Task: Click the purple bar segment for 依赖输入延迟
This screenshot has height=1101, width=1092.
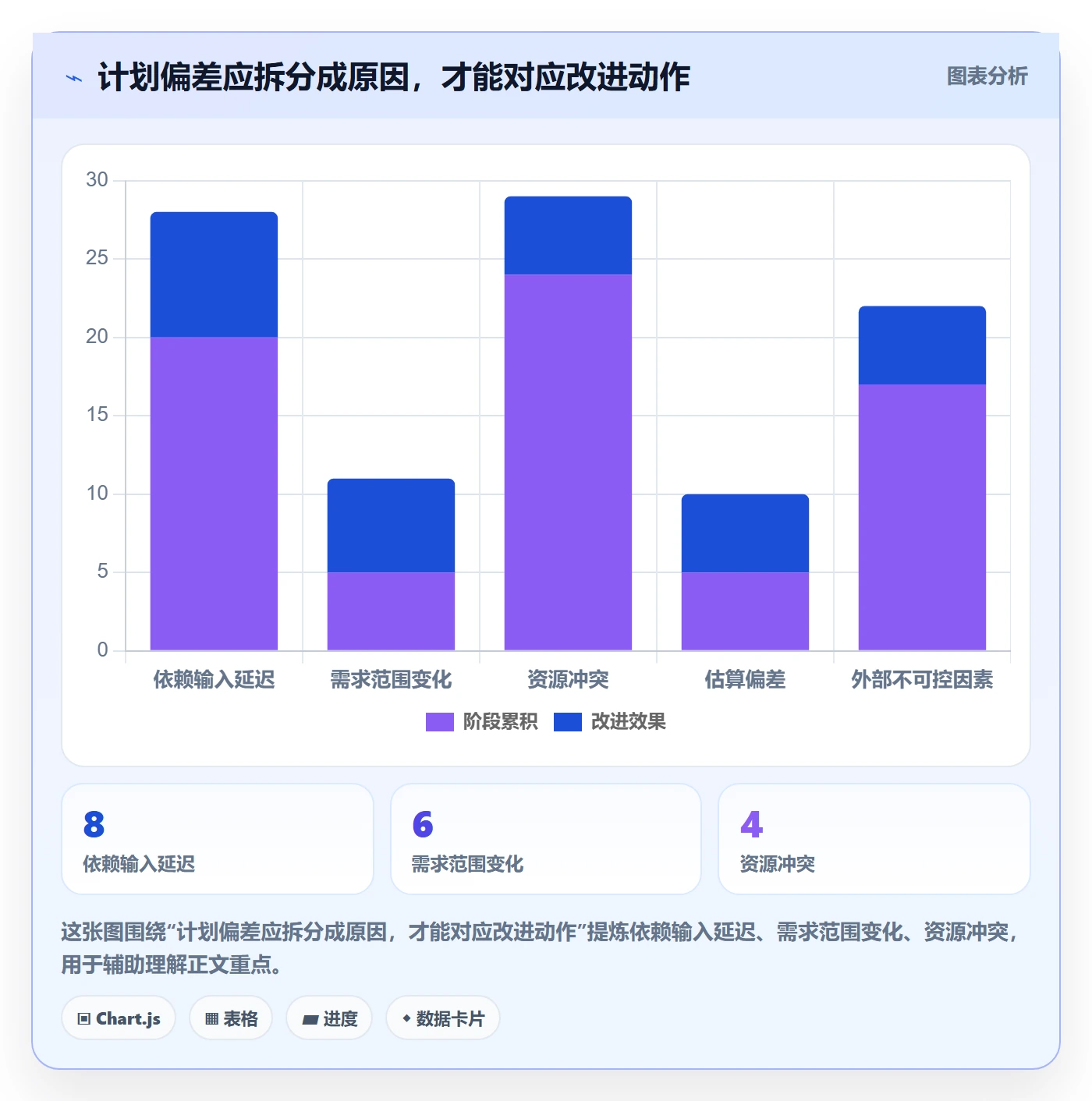Action: (x=214, y=494)
